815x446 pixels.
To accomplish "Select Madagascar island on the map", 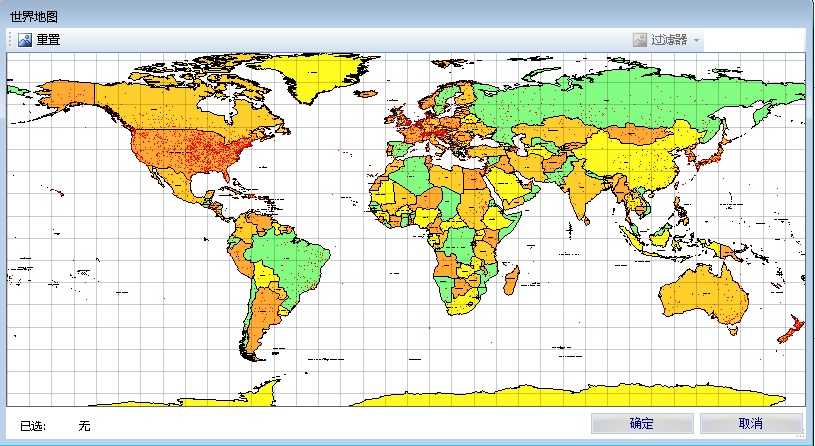I will pyautogui.click(x=510, y=281).
